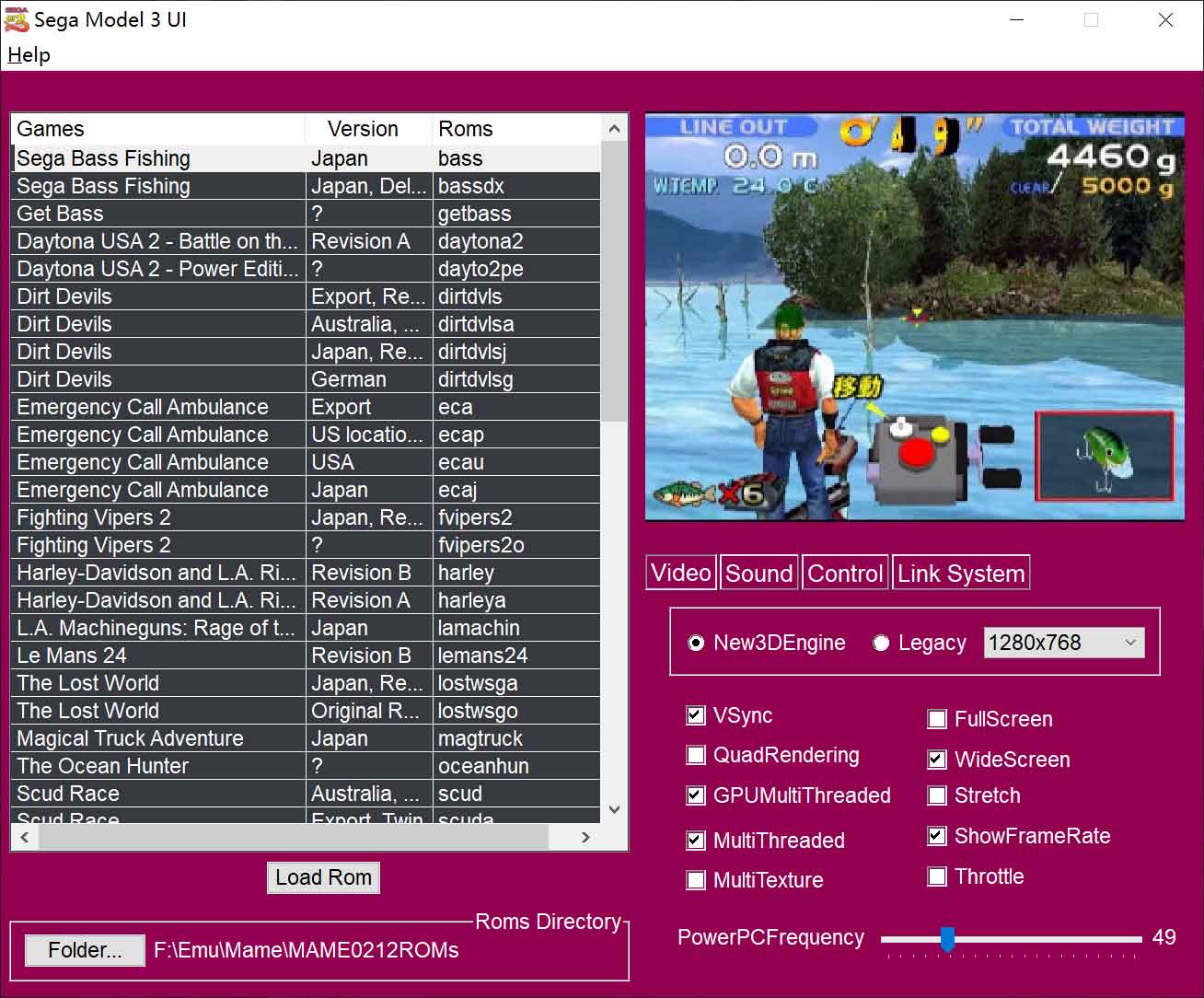Open the 1280x768 resolution dropdown

point(1064,643)
